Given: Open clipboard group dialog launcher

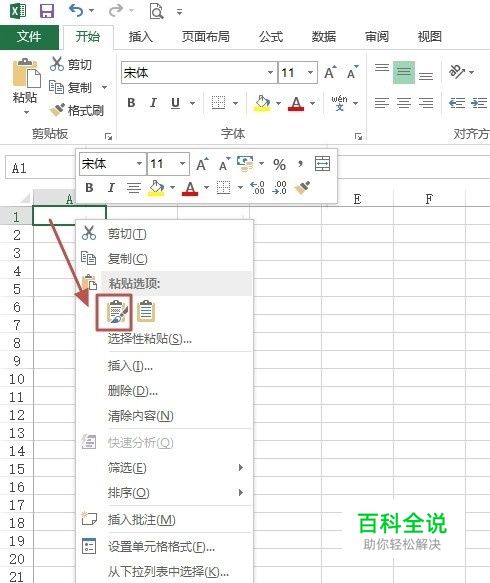Looking at the screenshot, I should [x=108, y=136].
